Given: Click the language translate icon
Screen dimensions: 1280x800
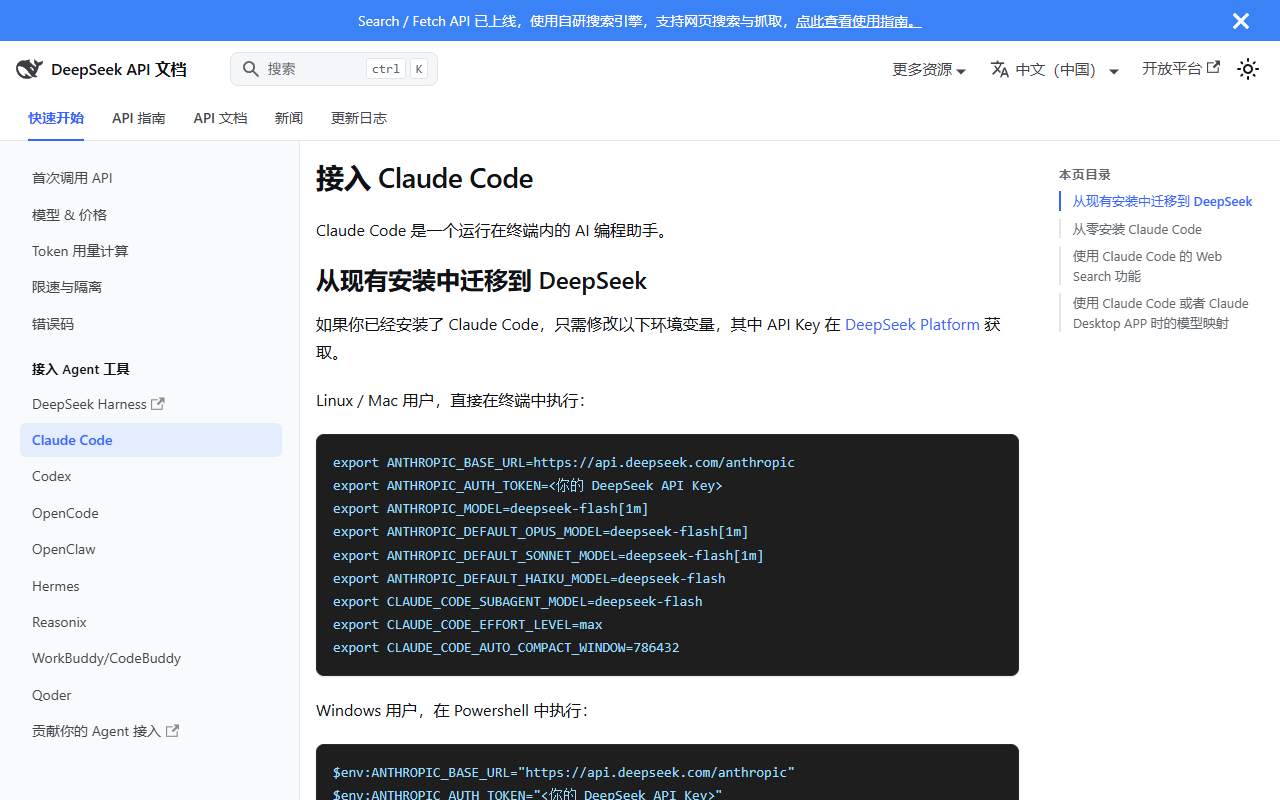Looking at the screenshot, I should [x=1000, y=69].
